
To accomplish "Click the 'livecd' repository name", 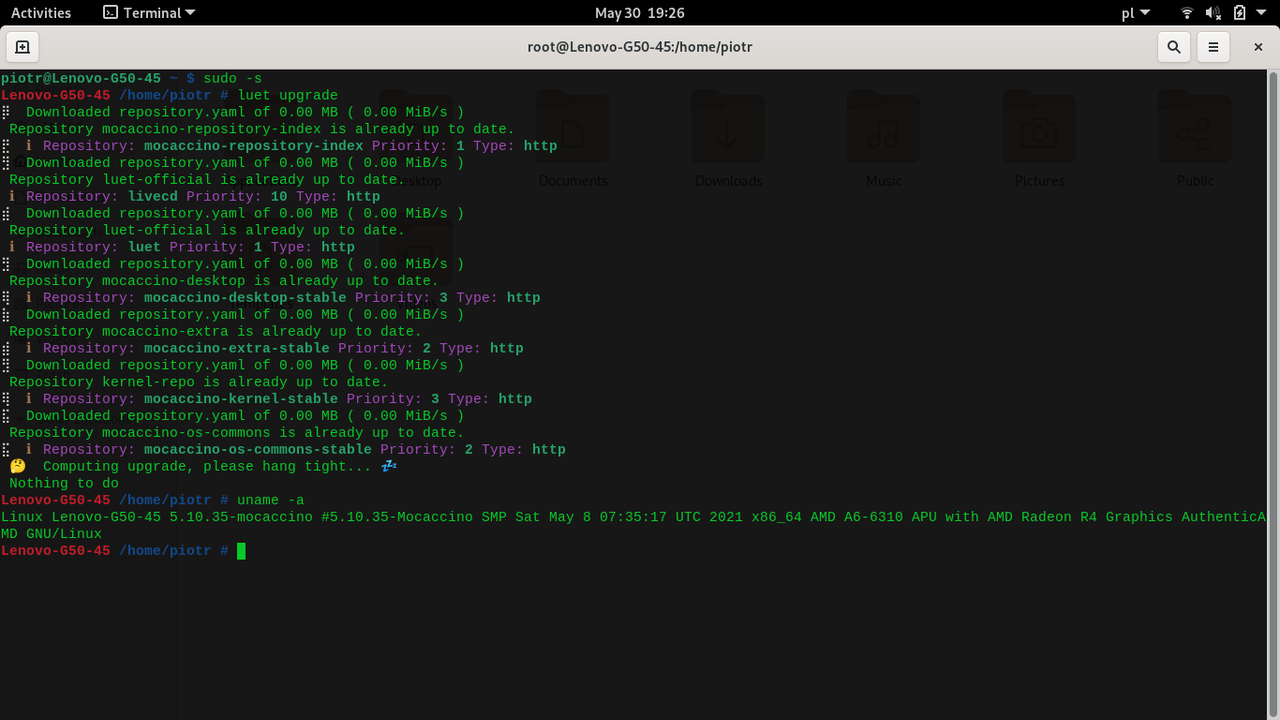I will (x=153, y=196).
